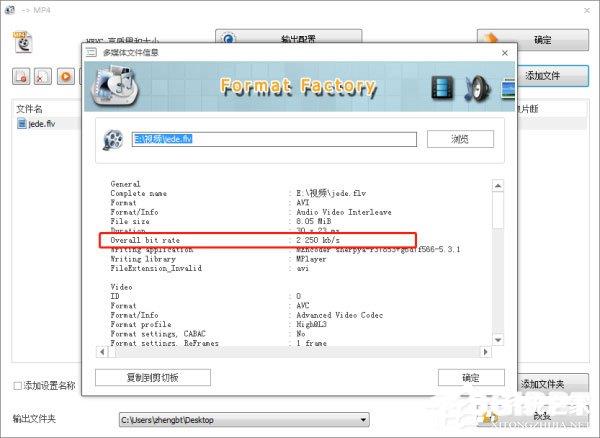600x438 pixels.
Task: Click the 文件名 column header
Action: pos(29,109)
